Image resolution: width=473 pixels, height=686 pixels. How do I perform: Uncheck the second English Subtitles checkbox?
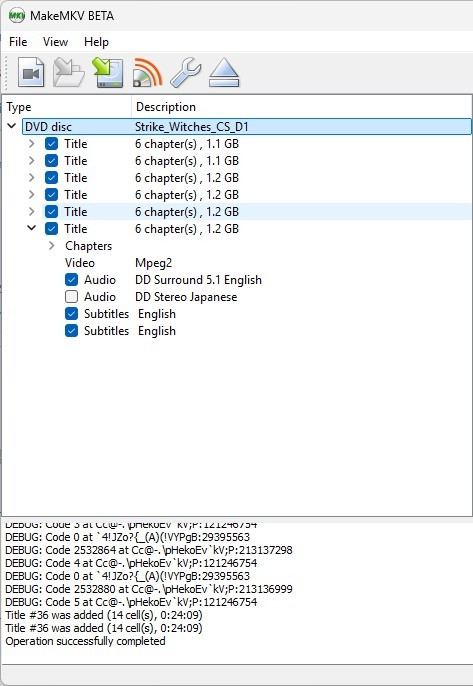tap(71, 331)
